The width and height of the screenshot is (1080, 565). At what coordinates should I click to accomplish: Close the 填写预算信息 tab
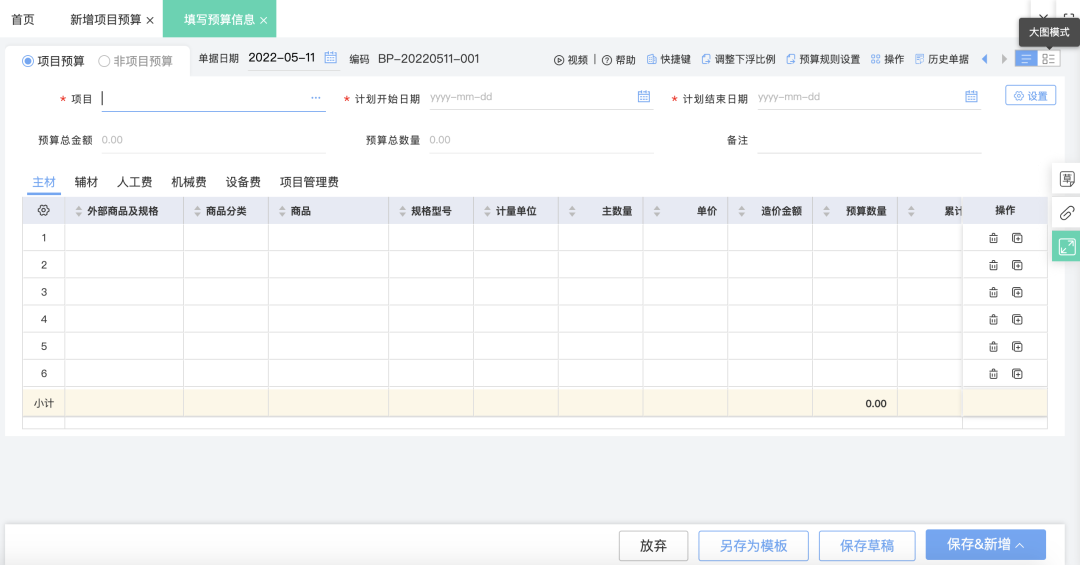pyautogui.click(x=264, y=20)
